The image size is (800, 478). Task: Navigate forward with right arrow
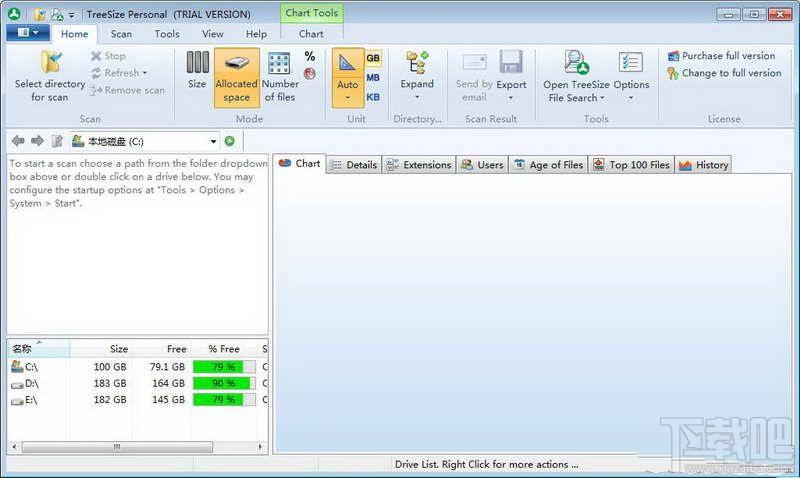(37, 141)
